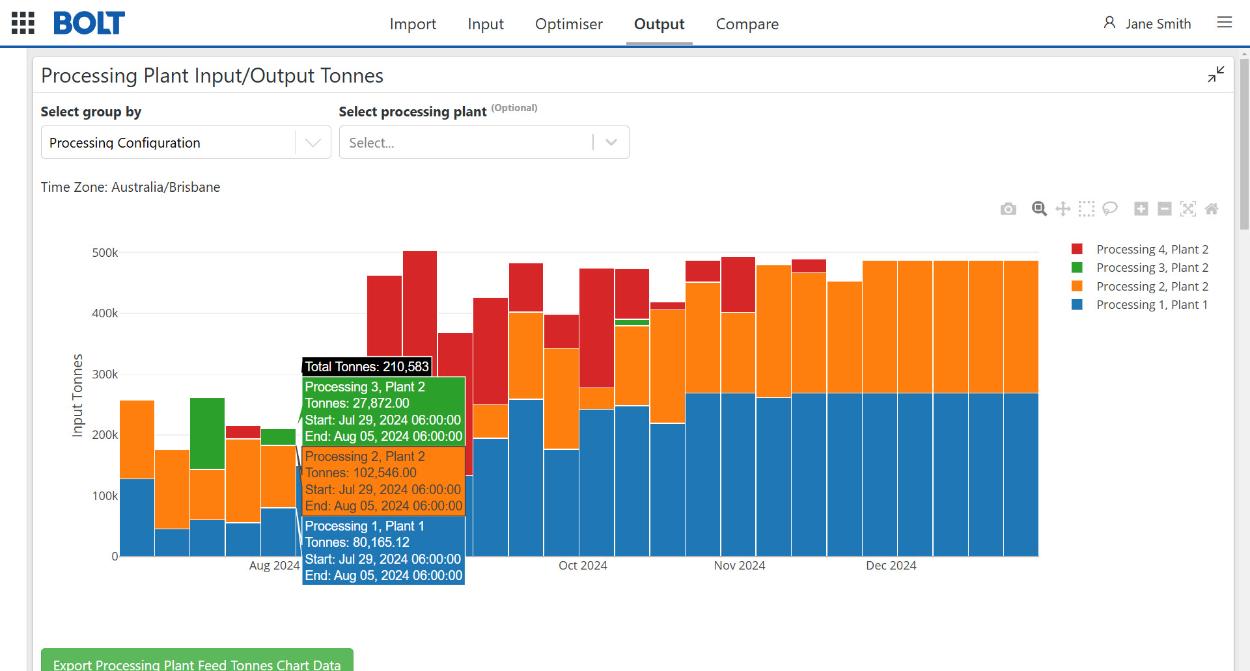This screenshot has width=1250, height=671.
Task: Download plot as PNG camera icon
Action: pyautogui.click(x=1008, y=209)
